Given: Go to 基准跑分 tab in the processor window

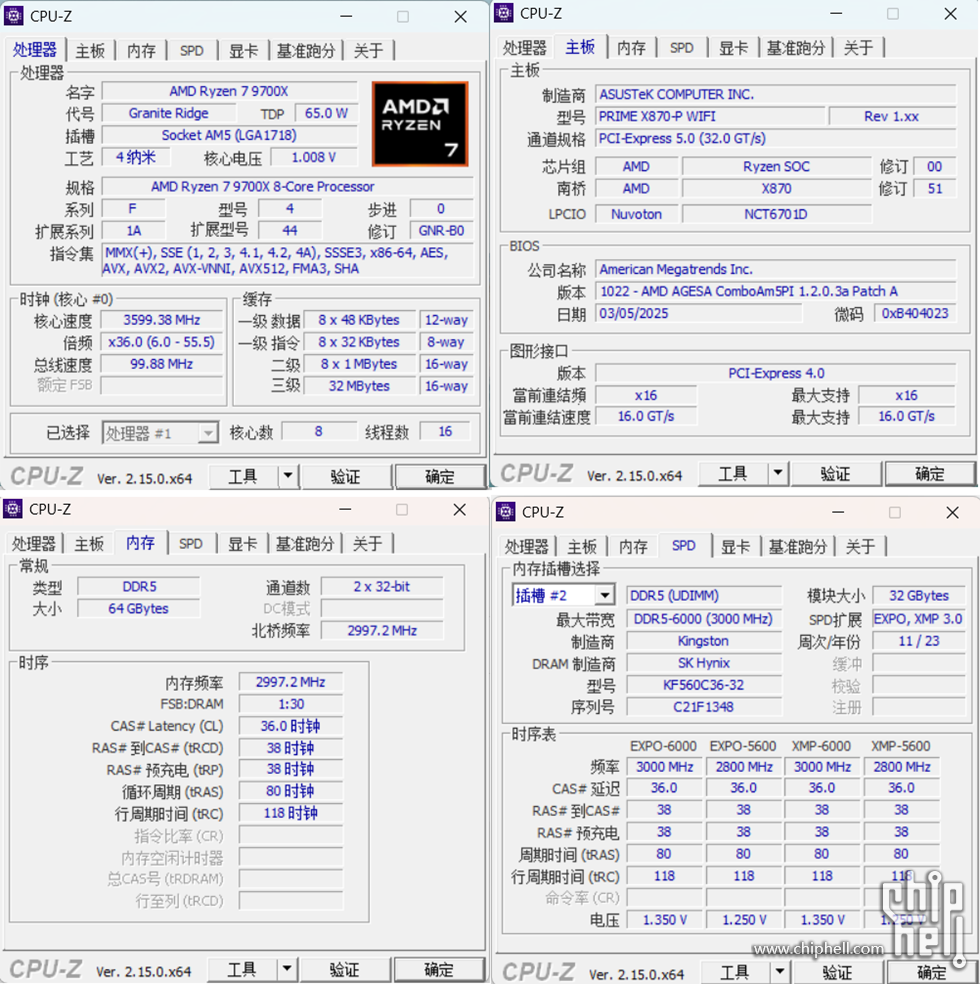Looking at the screenshot, I should 306,51.
